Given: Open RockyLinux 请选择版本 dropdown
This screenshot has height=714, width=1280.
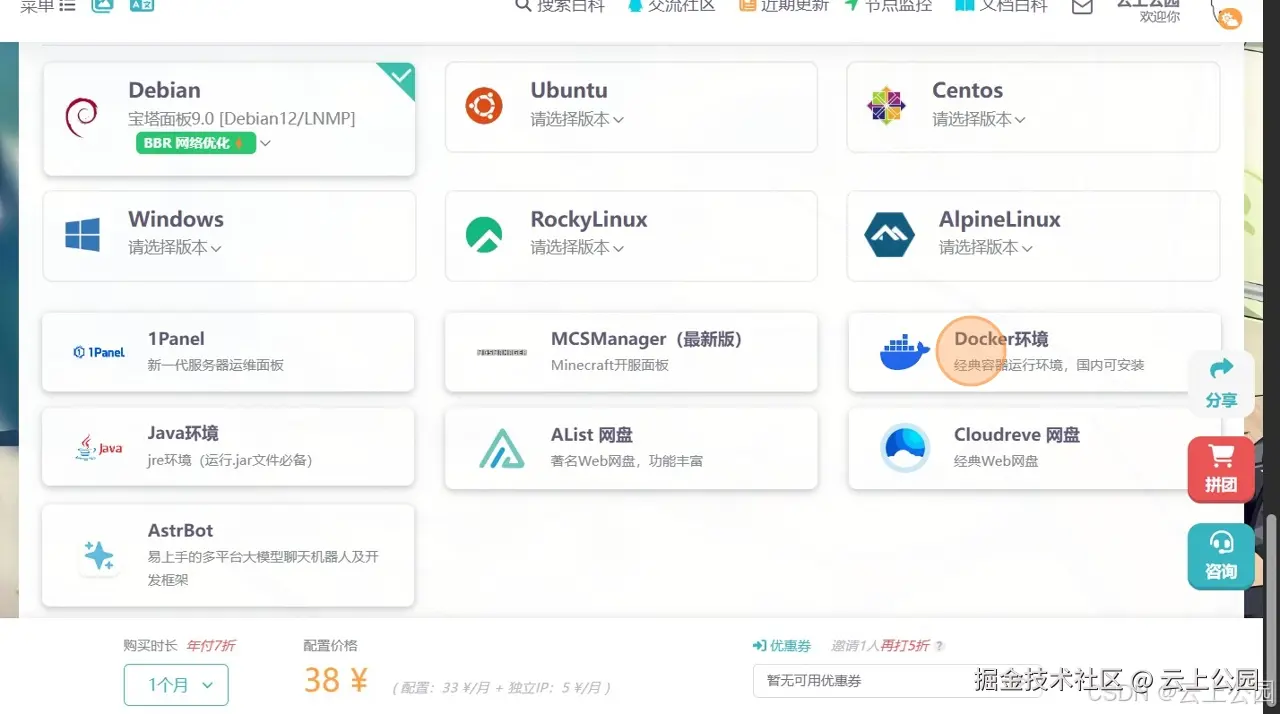Looking at the screenshot, I should point(577,247).
